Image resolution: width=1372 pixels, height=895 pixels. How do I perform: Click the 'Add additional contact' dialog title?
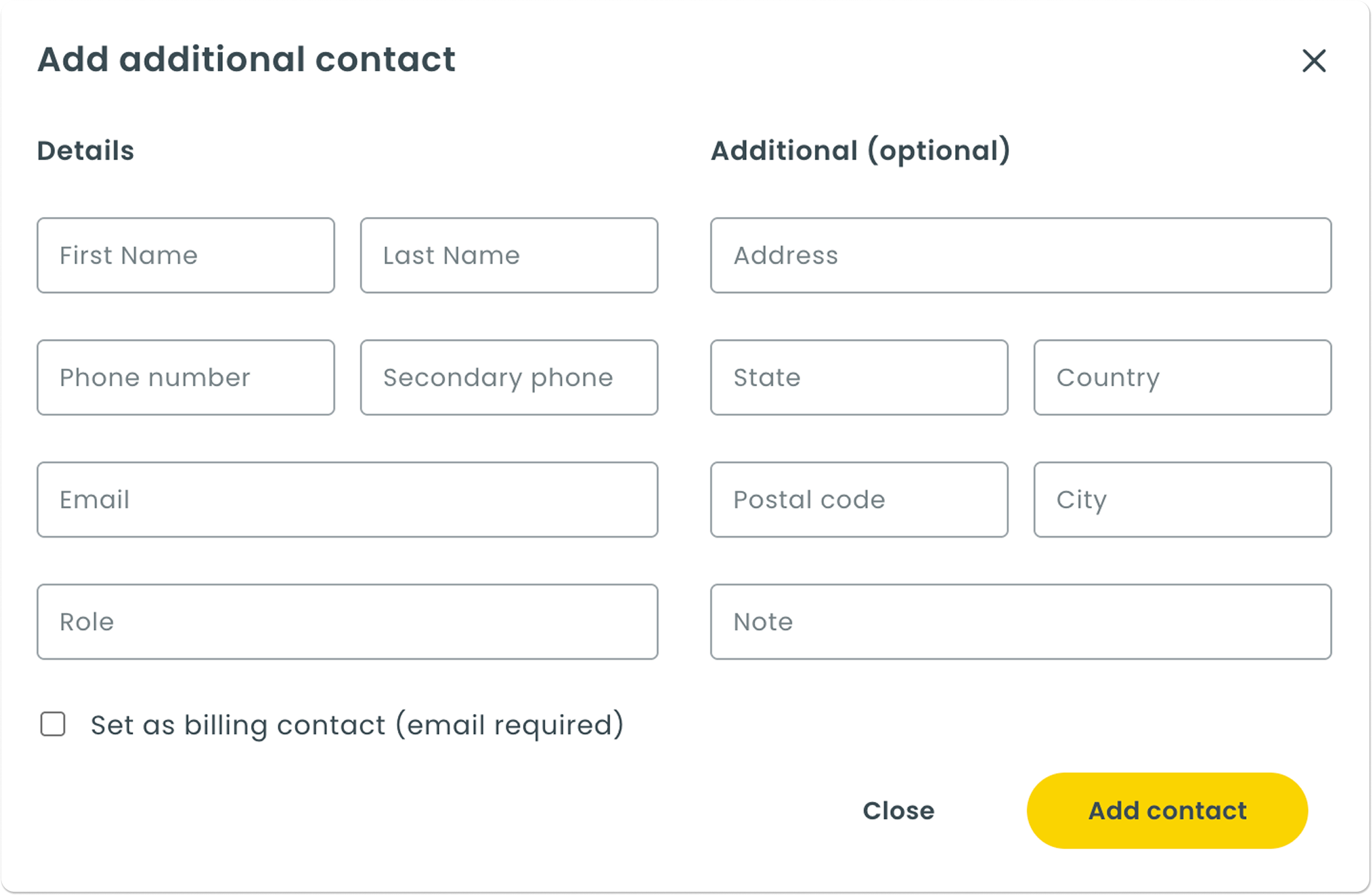(x=246, y=60)
